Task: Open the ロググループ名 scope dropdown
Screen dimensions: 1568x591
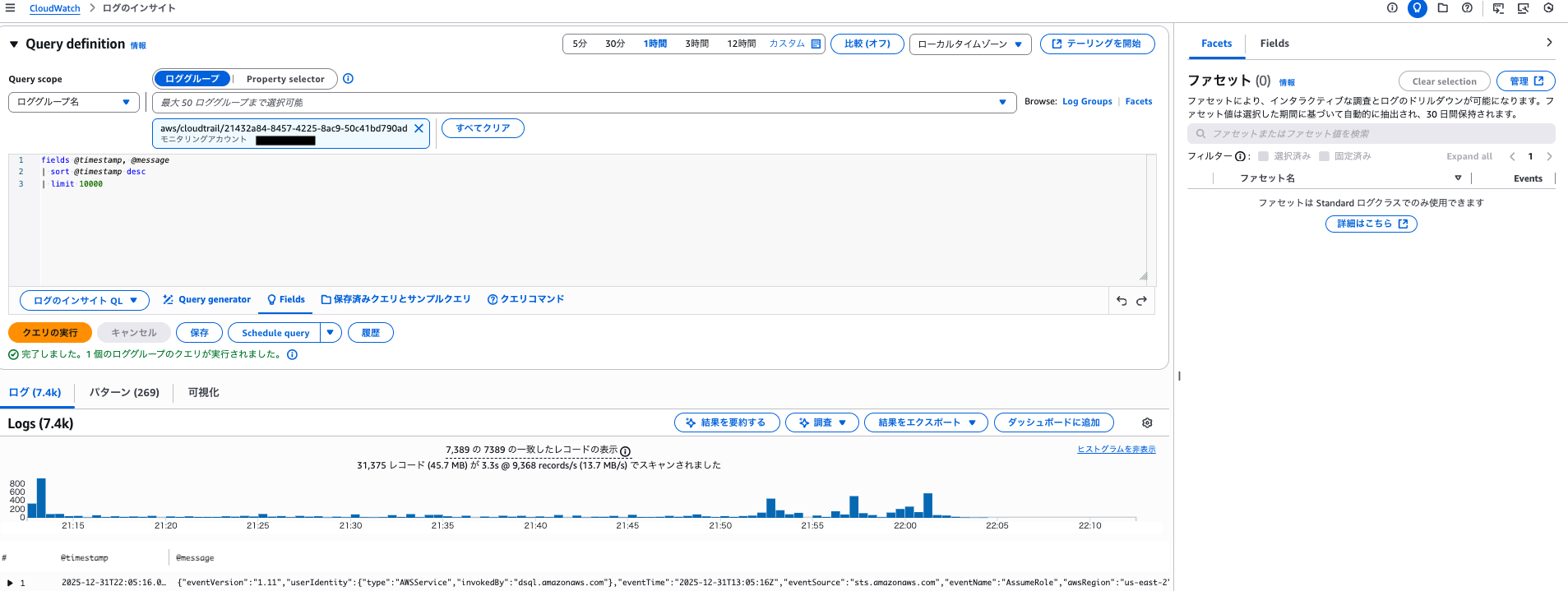Action: (74, 102)
